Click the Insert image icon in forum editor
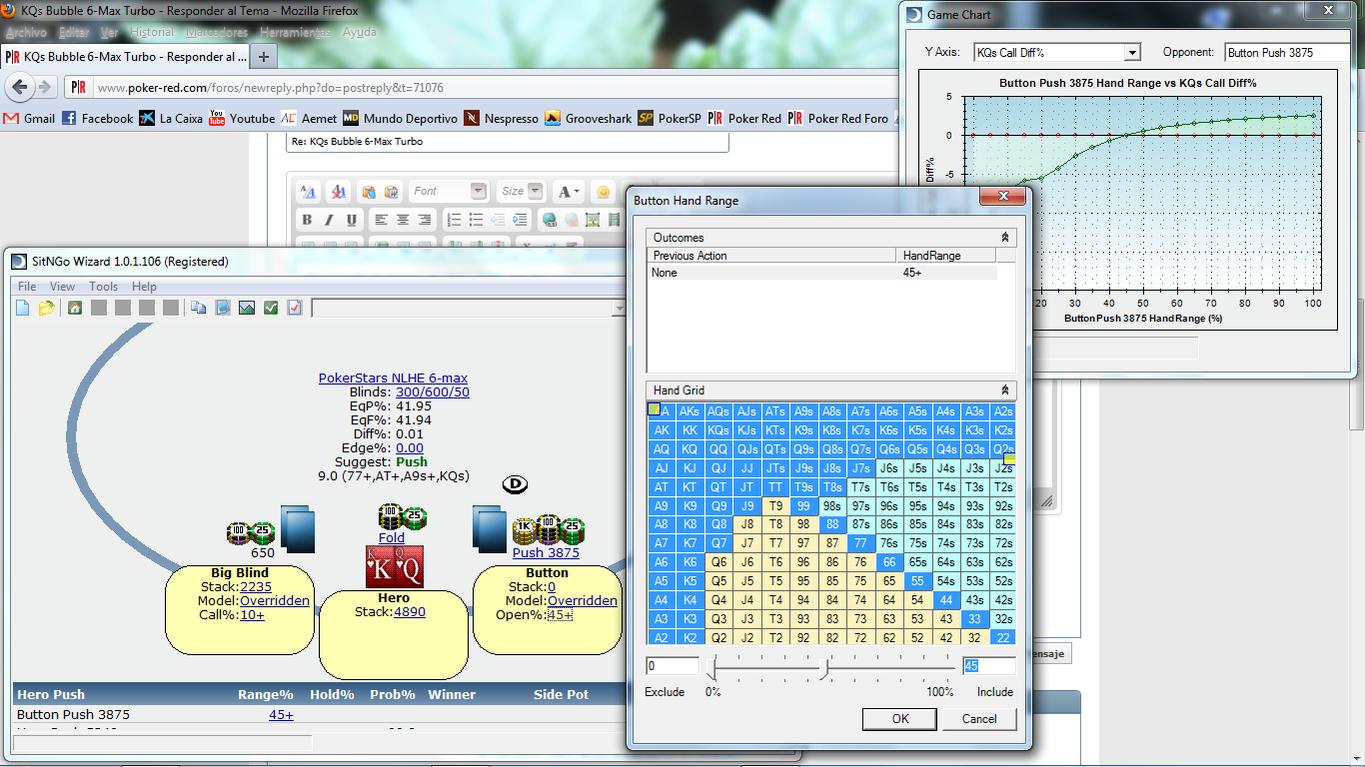 pyautogui.click(x=593, y=219)
